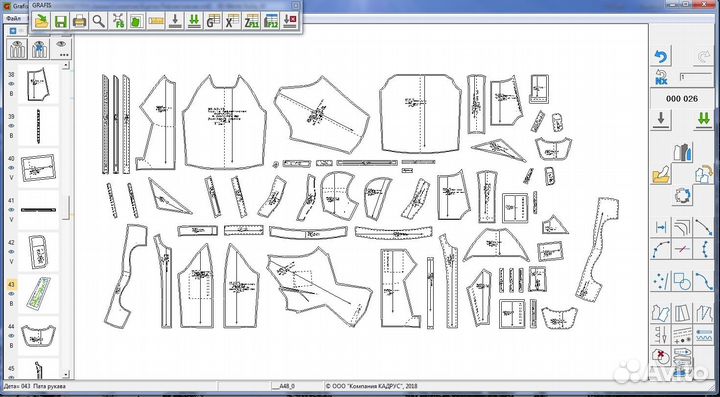Click the black down-arrow button in right panel
The width and height of the screenshot is (720, 397).
(661, 119)
